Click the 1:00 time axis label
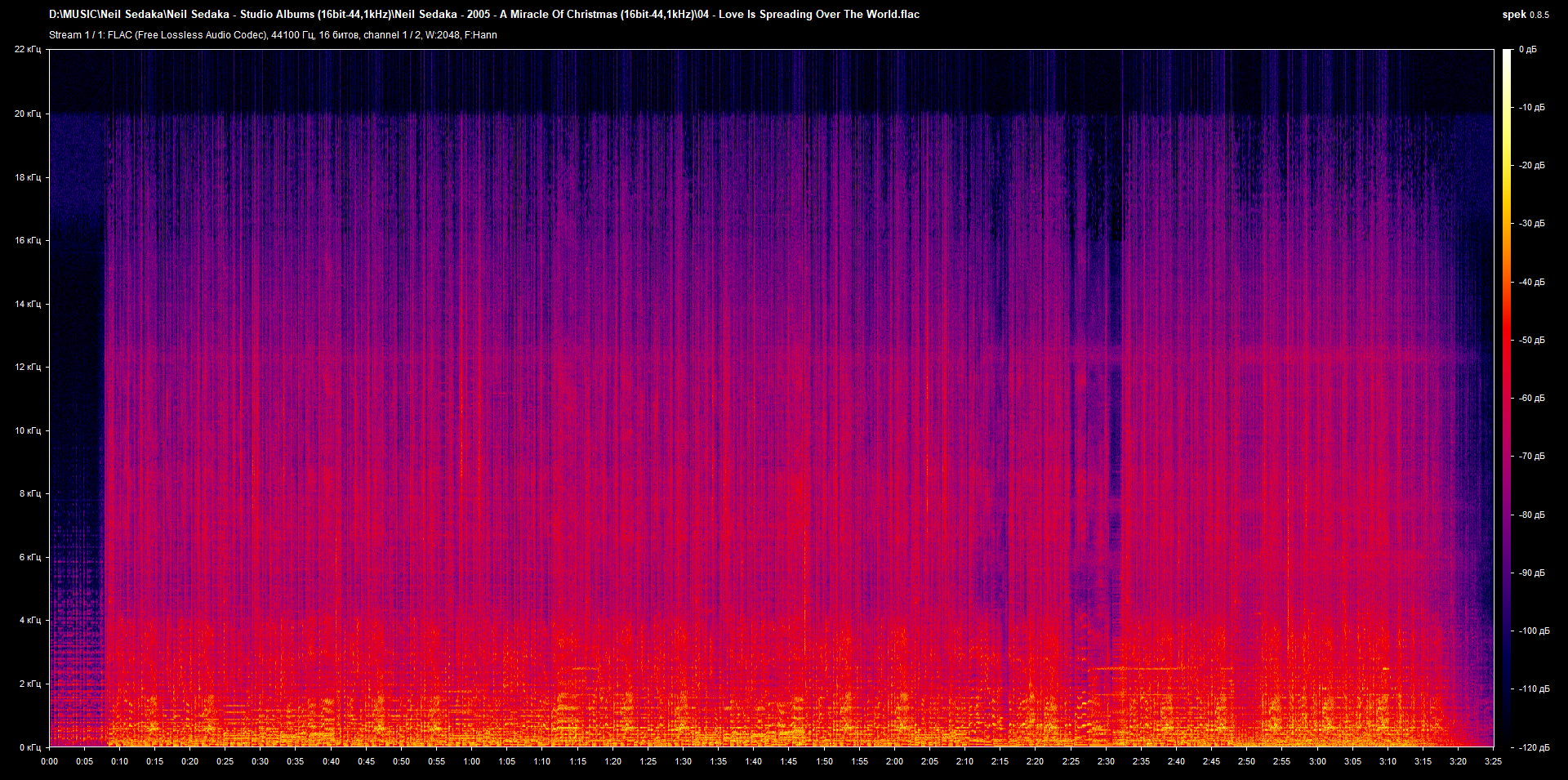1568x780 pixels. point(472,761)
